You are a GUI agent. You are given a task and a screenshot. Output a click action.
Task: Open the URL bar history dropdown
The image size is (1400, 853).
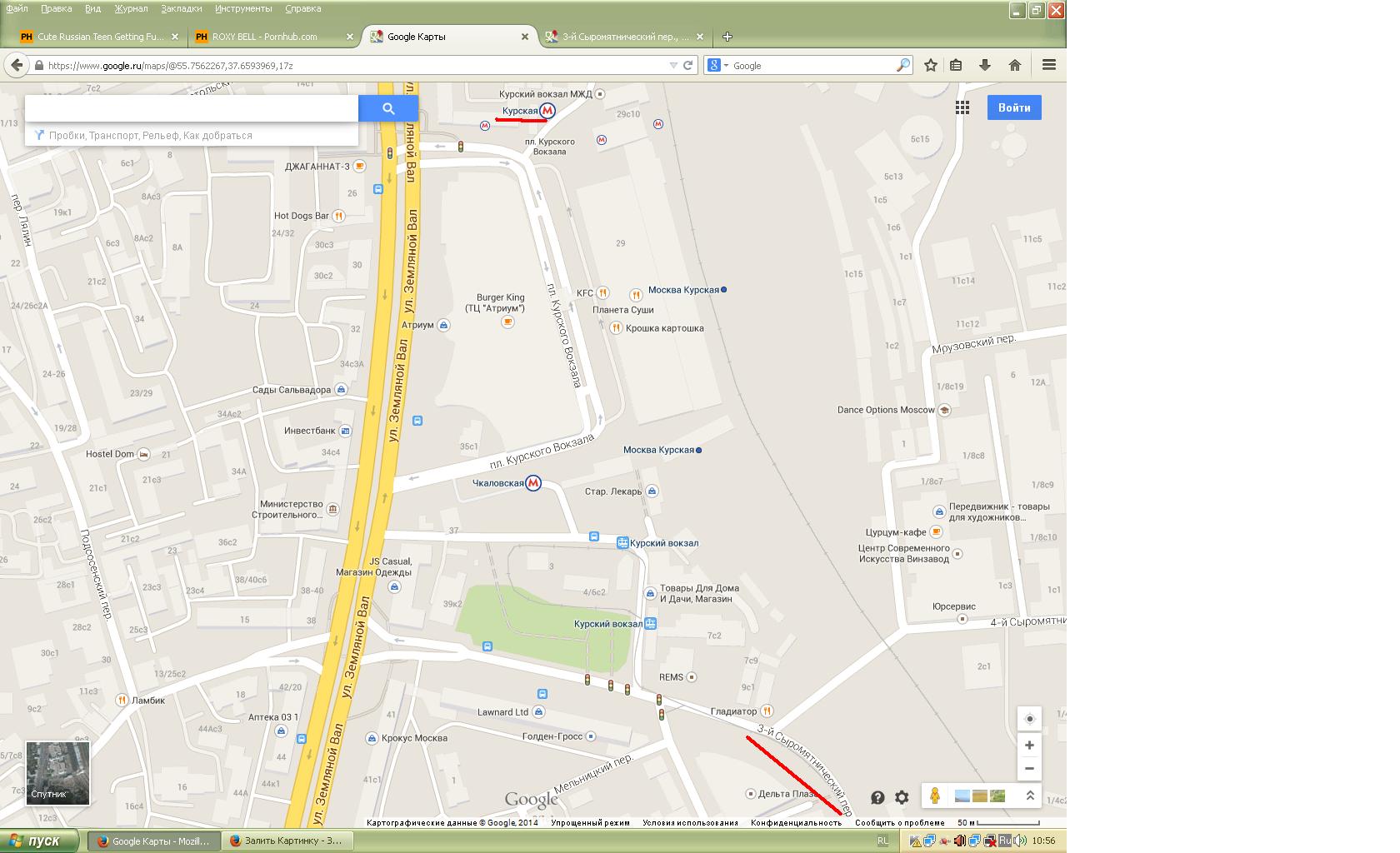(x=673, y=65)
